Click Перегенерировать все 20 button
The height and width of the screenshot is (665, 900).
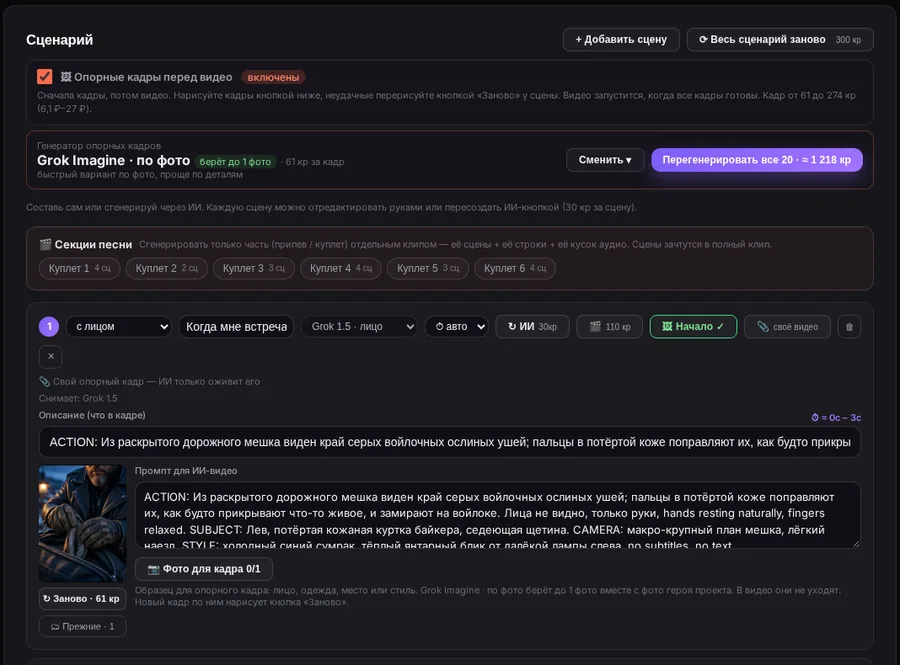coord(757,160)
